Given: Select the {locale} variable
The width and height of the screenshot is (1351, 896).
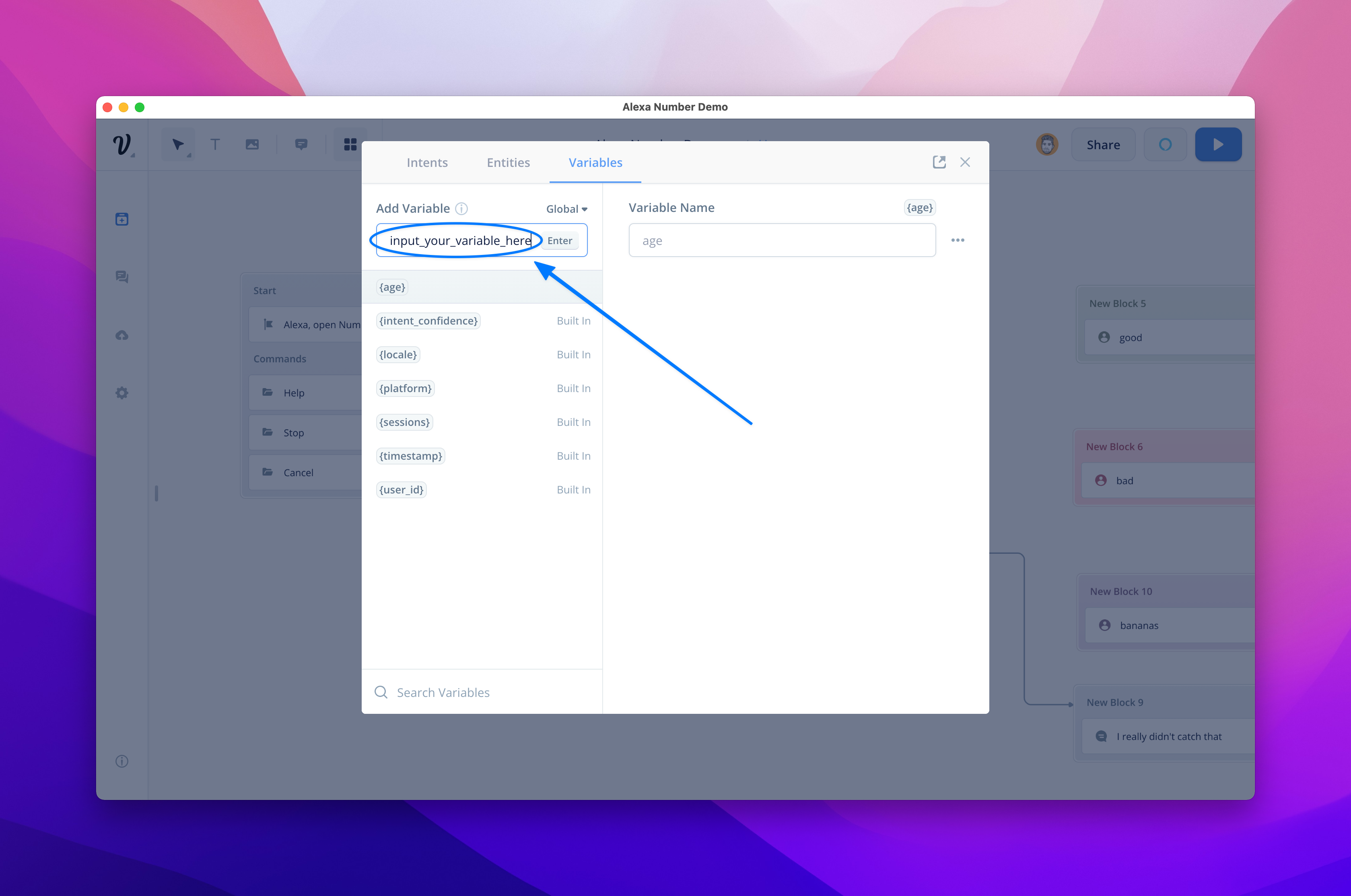Looking at the screenshot, I should (482, 354).
